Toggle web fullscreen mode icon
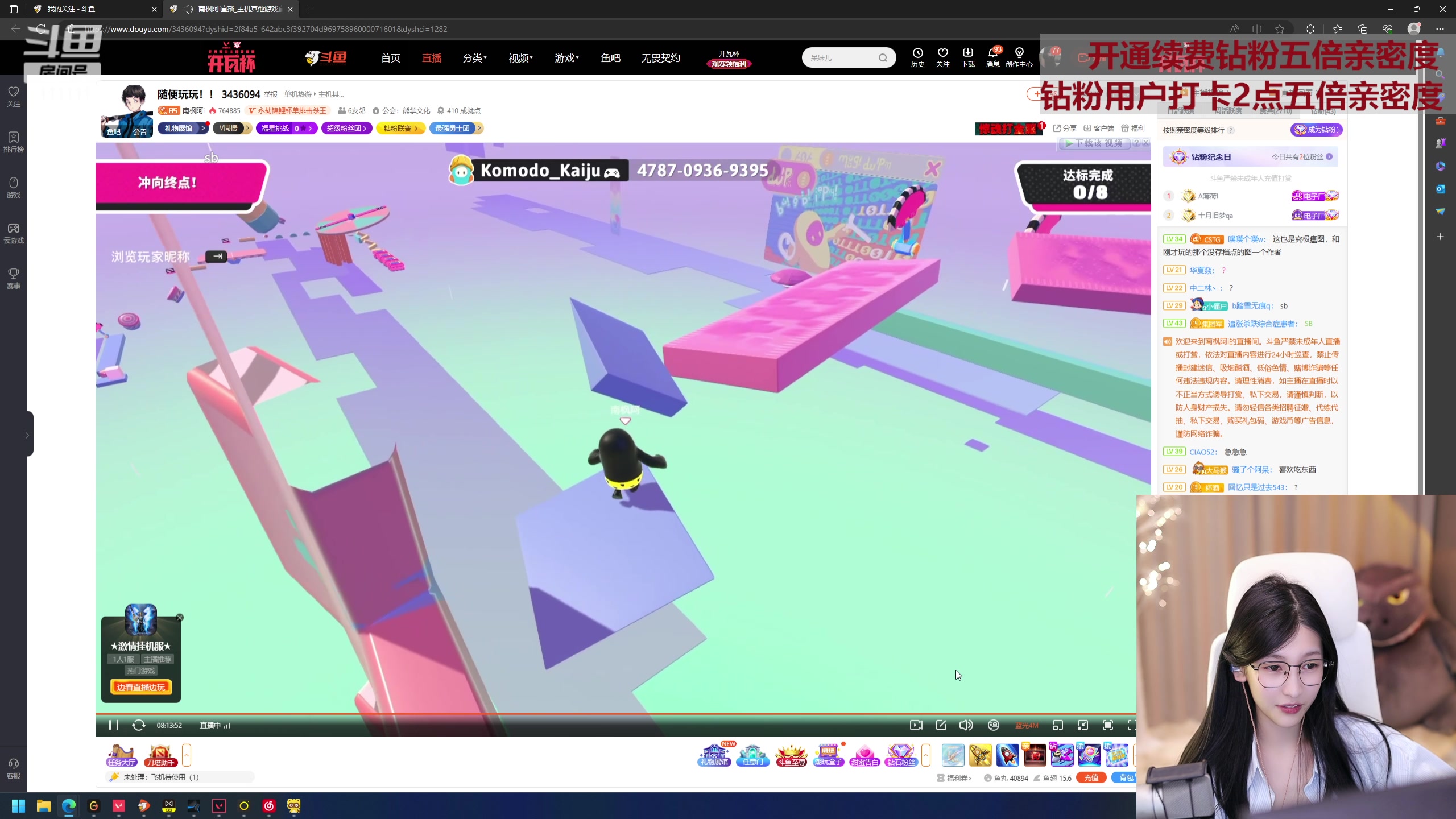 (1107, 725)
